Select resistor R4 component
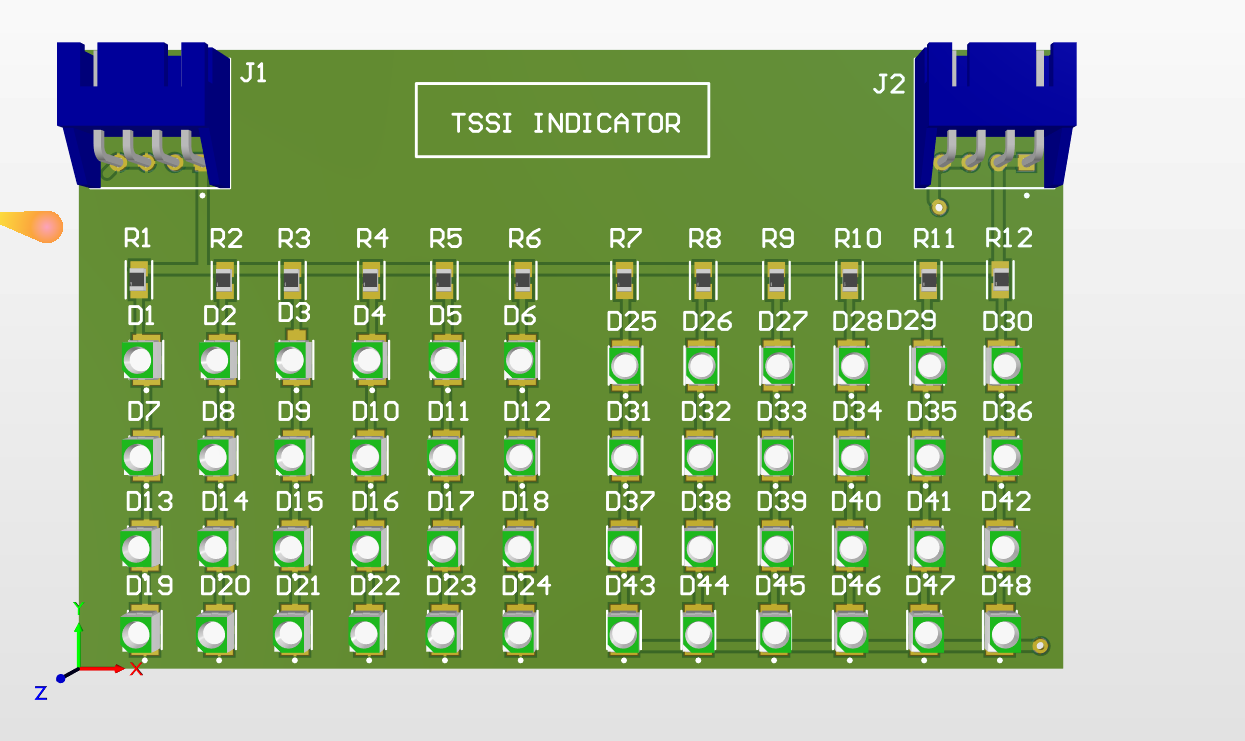1245x741 pixels. tap(370, 279)
